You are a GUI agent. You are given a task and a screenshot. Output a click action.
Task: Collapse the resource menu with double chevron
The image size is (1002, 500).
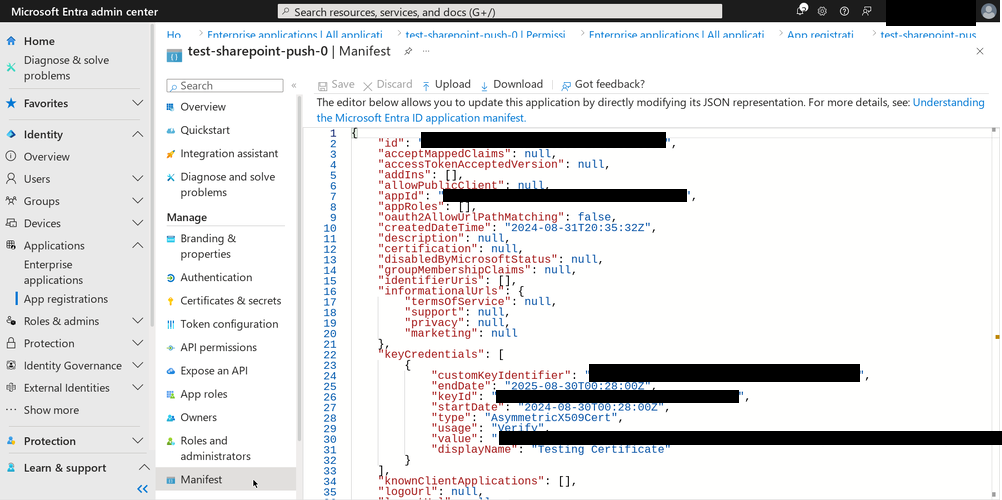tap(294, 85)
